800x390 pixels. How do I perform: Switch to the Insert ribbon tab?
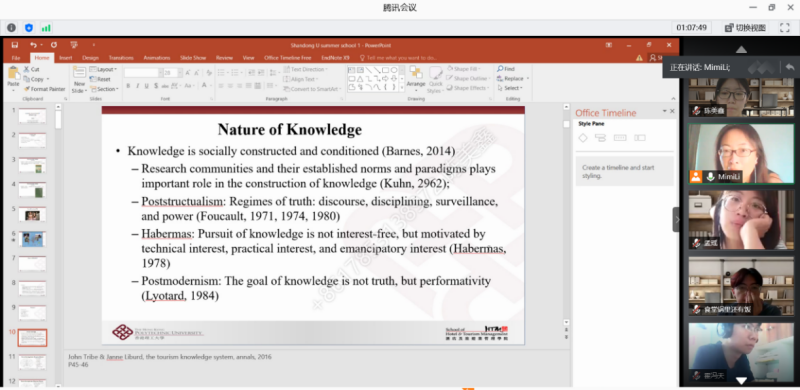tap(66, 58)
